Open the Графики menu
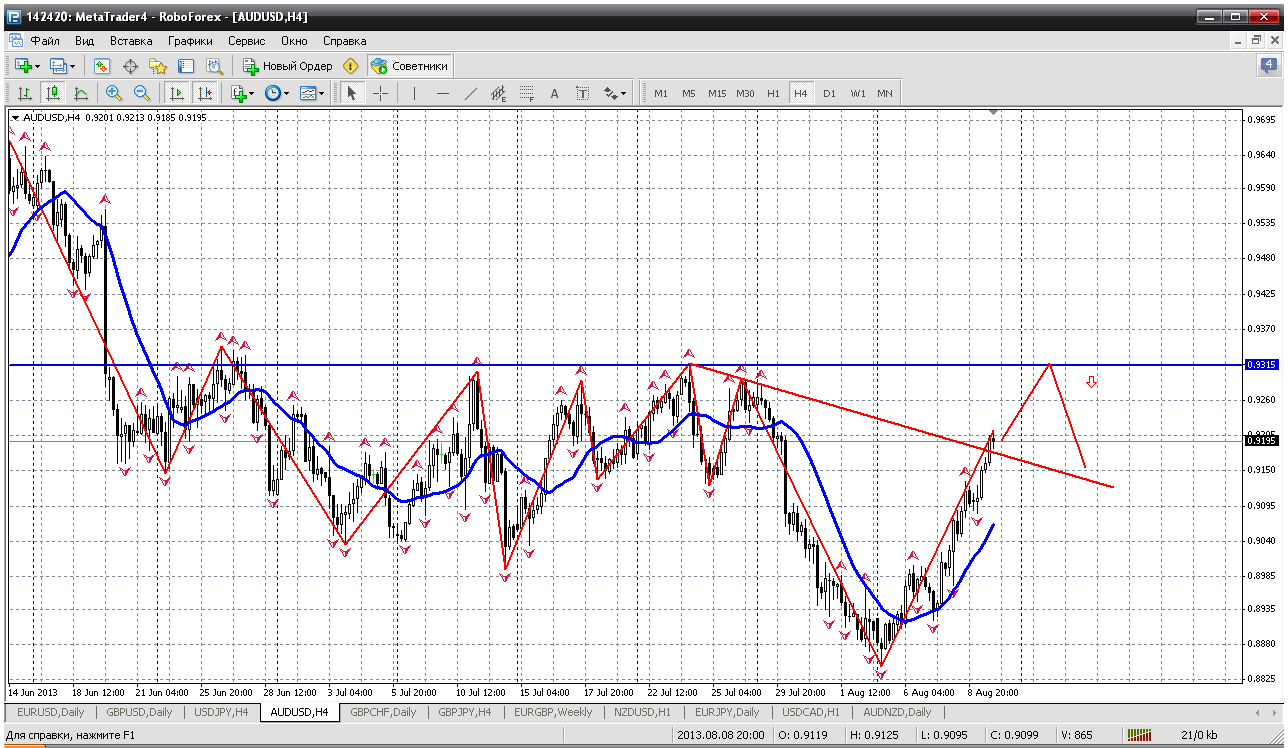The width and height of the screenshot is (1288, 748). tap(190, 41)
